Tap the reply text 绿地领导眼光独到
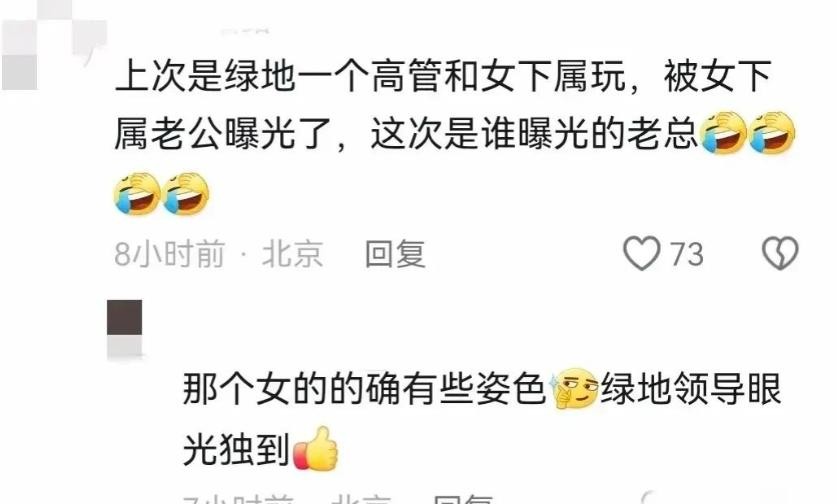This screenshot has height=504, width=837. (482, 419)
